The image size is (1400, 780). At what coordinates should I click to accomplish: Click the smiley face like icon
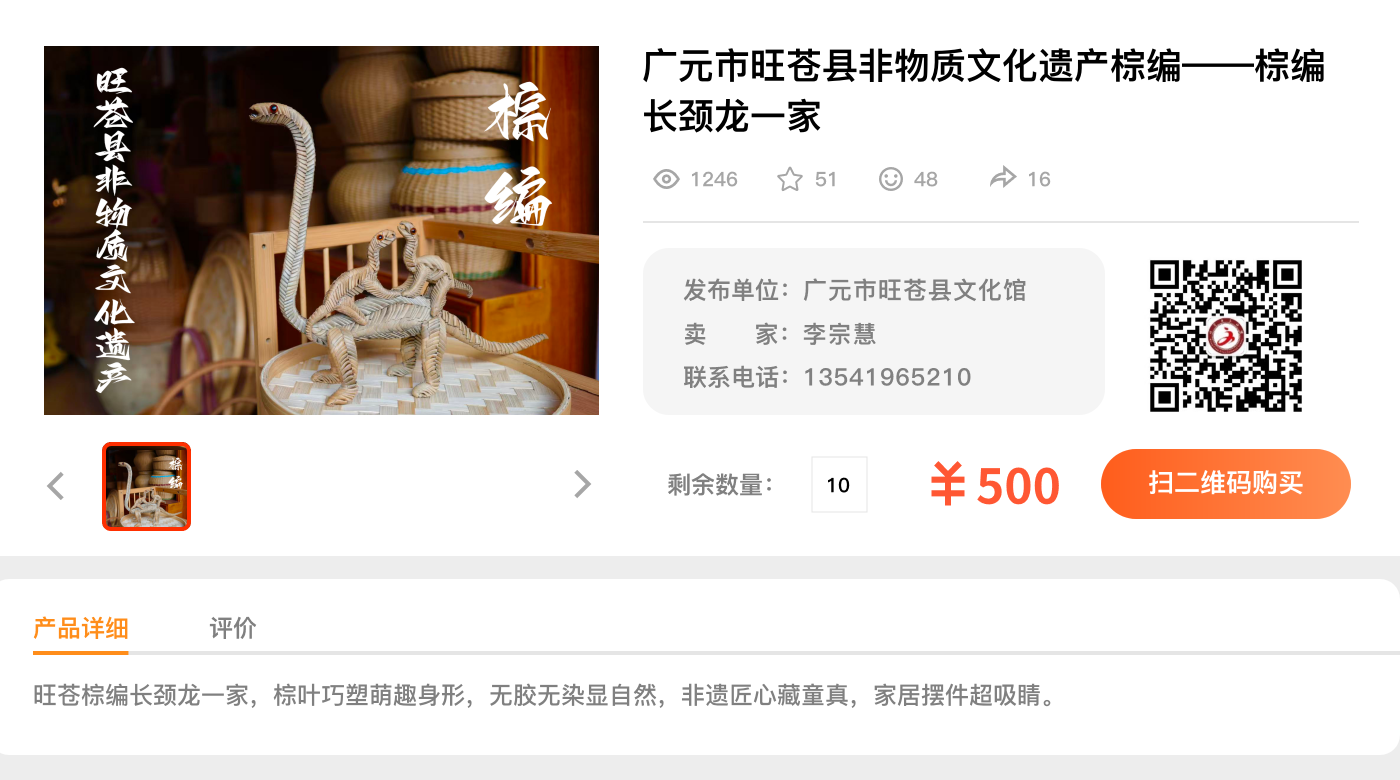pyautogui.click(x=890, y=179)
